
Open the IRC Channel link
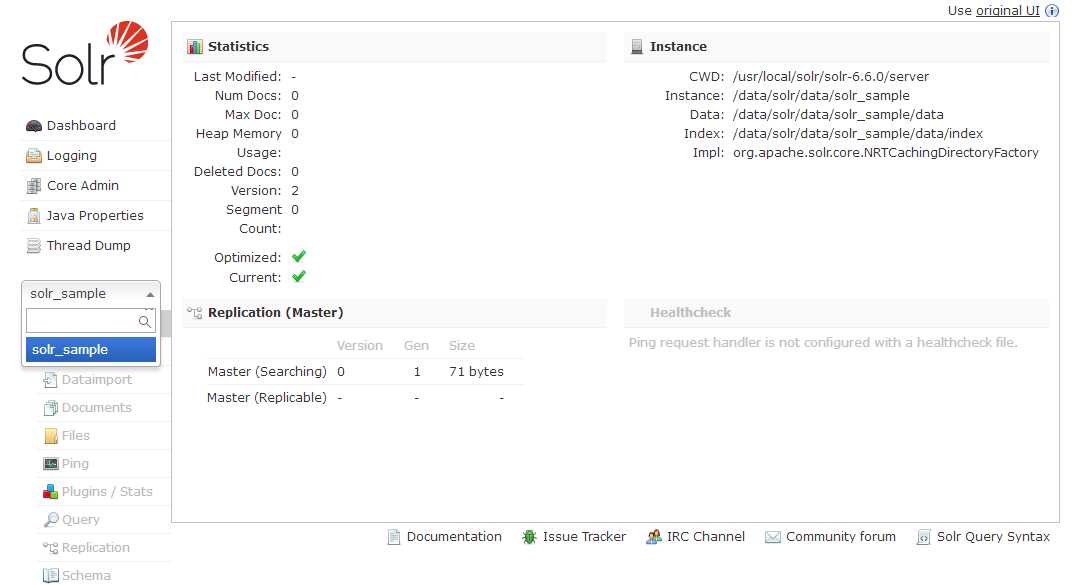pyautogui.click(x=705, y=537)
